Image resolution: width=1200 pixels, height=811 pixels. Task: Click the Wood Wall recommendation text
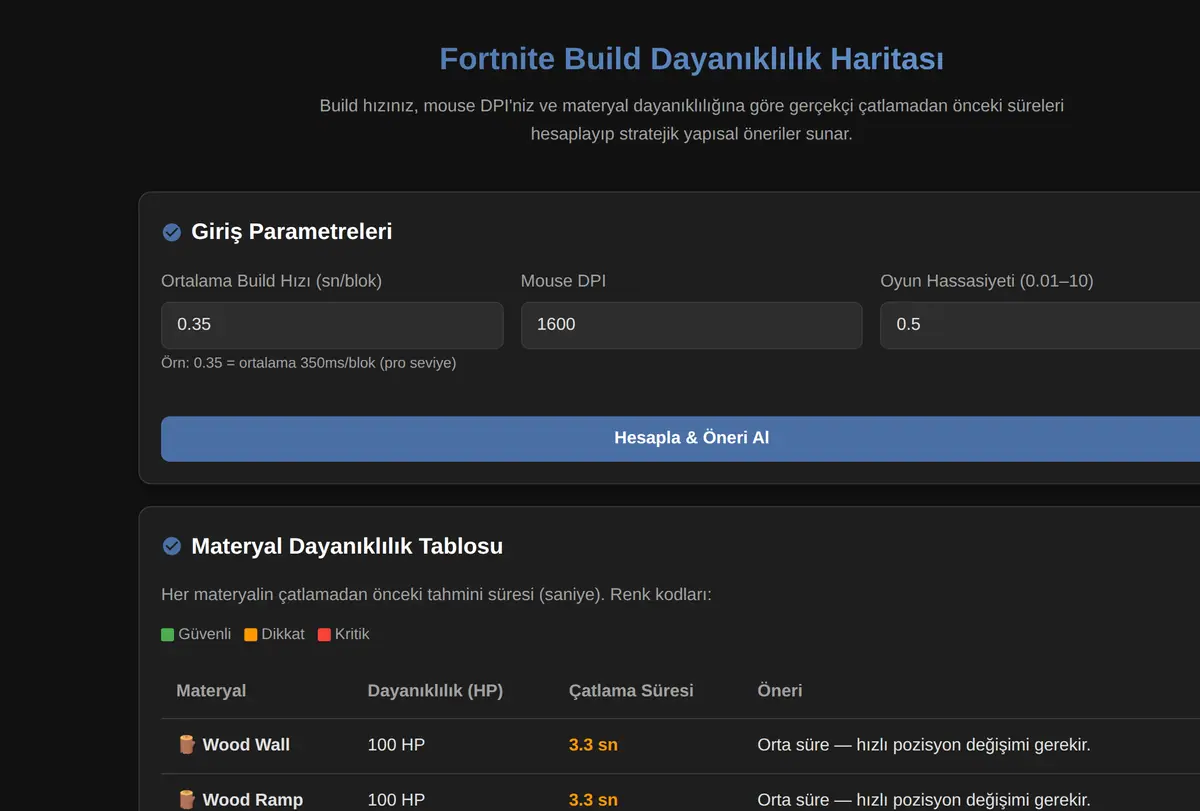(924, 744)
